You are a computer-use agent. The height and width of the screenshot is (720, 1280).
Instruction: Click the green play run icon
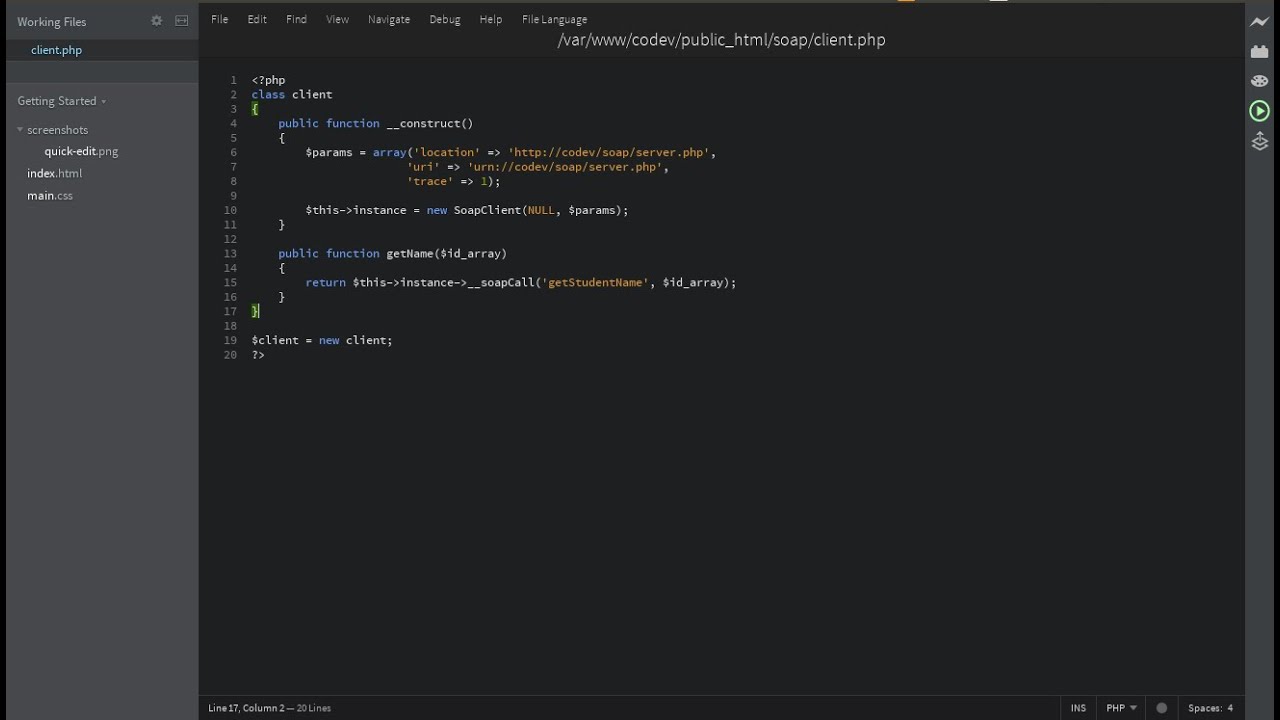click(1260, 111)
